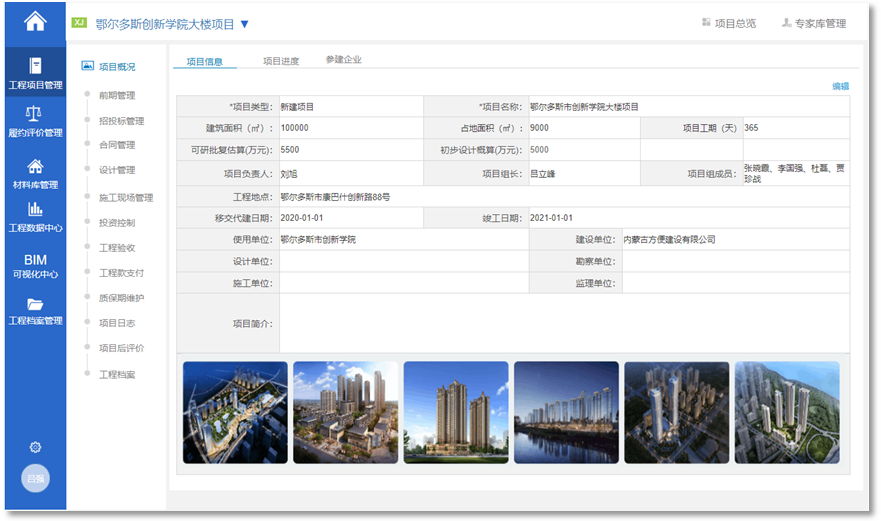Switch to the 参建企业 tab
Screen dimensions: 881x521
(344, 60)
